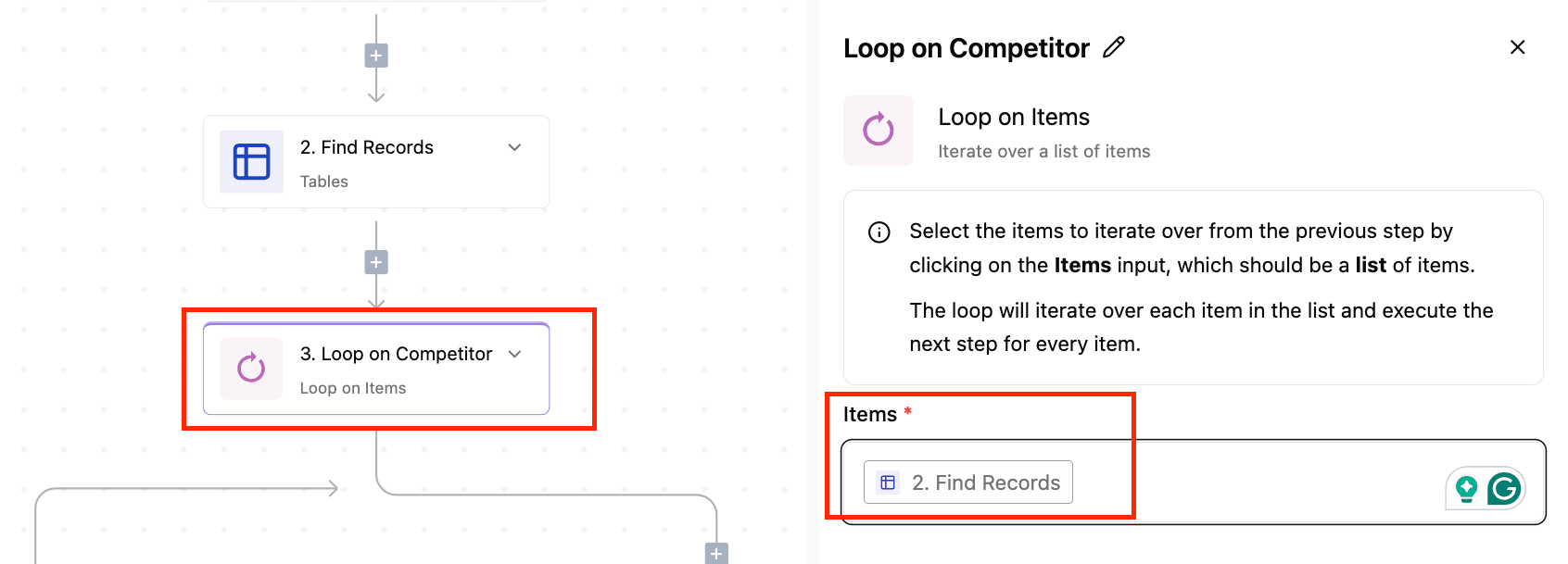Click empty area of the Items input field
Viewport: 1568px width, 564px height.
point(1251,483)
